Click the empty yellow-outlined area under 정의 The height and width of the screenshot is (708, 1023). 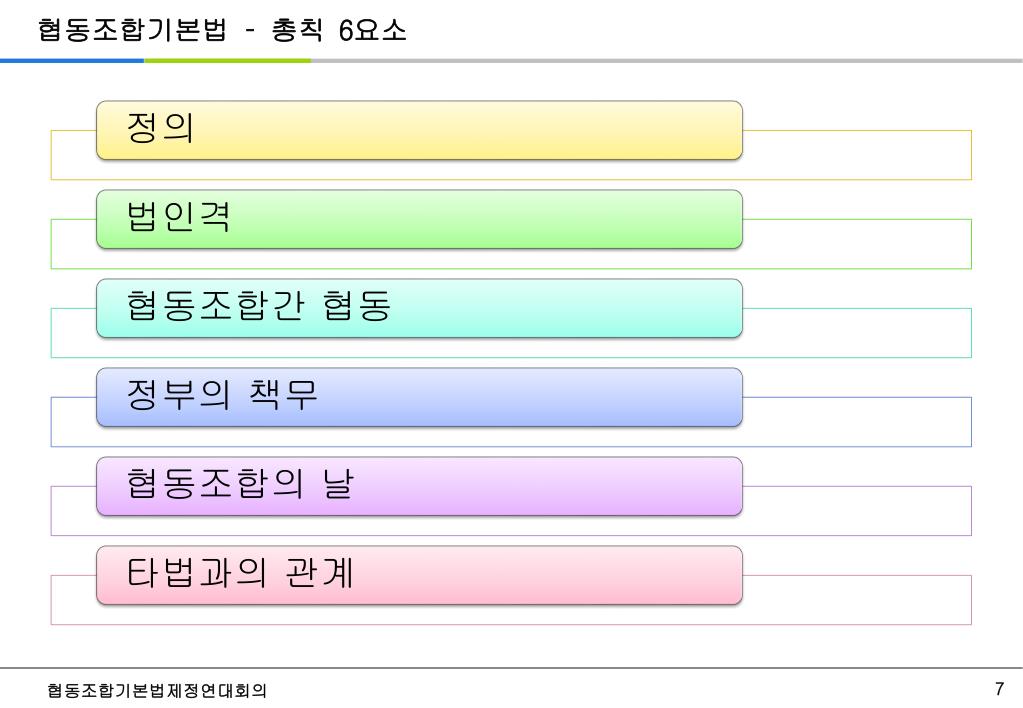pyautogui.click(x=511, y=170)
